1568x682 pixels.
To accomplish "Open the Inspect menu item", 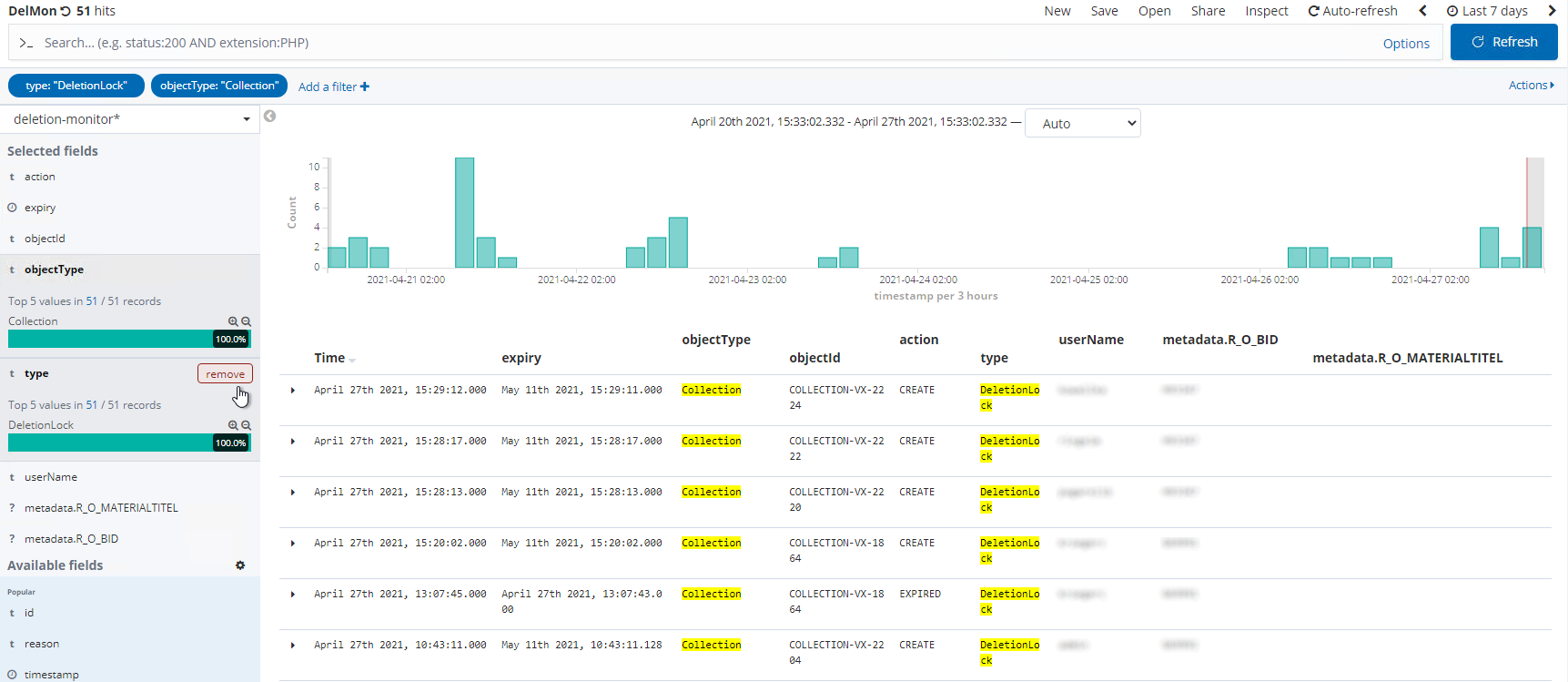I will pyautogui.click(x=1266, y=11).
